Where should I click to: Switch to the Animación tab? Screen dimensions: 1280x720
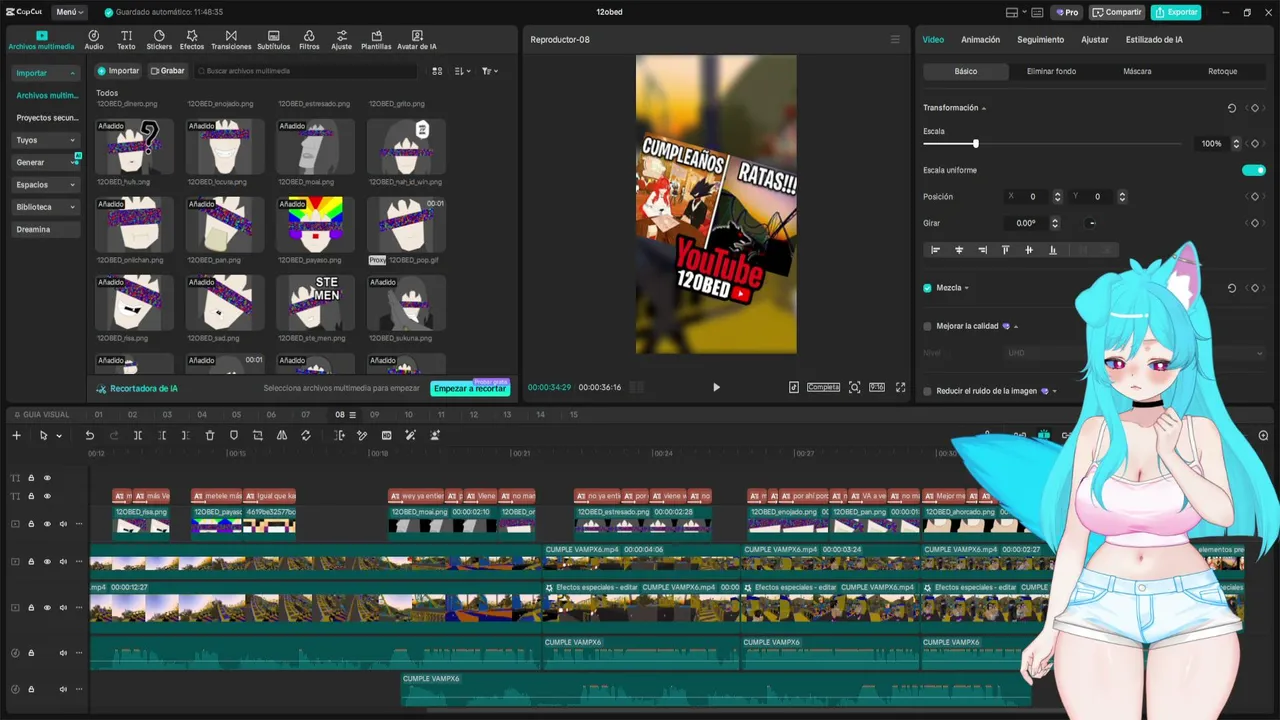[980, 40]
